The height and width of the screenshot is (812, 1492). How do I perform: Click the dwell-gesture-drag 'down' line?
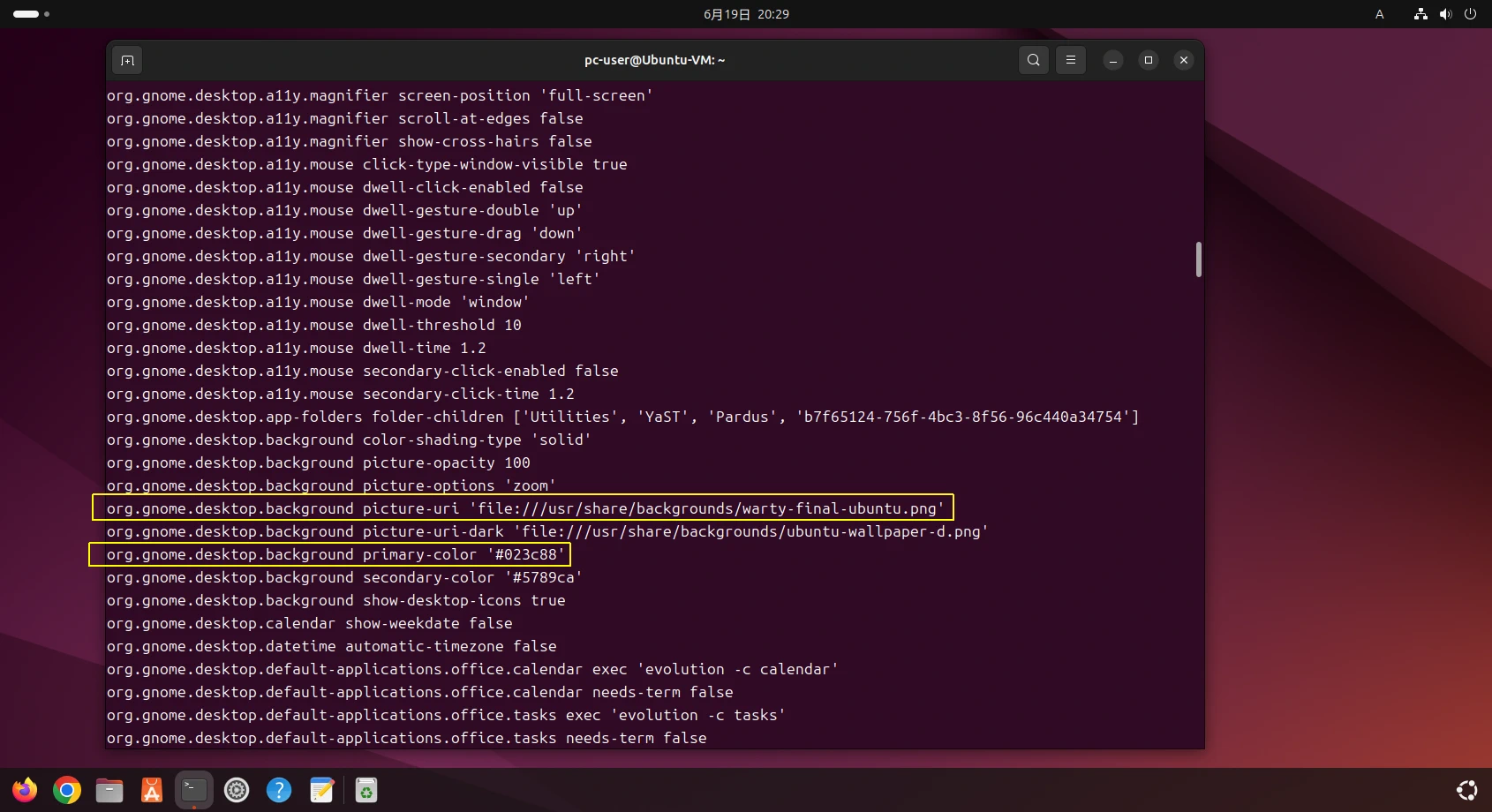point(344,233)
